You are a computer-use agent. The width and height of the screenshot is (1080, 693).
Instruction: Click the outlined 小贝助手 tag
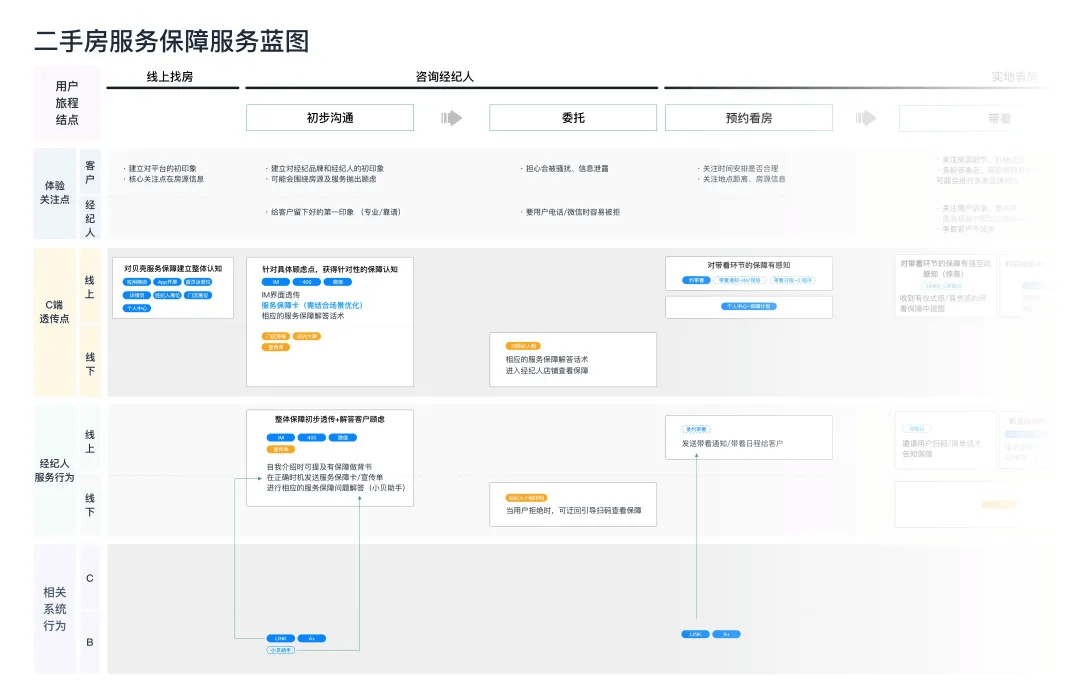coord(280,650)
